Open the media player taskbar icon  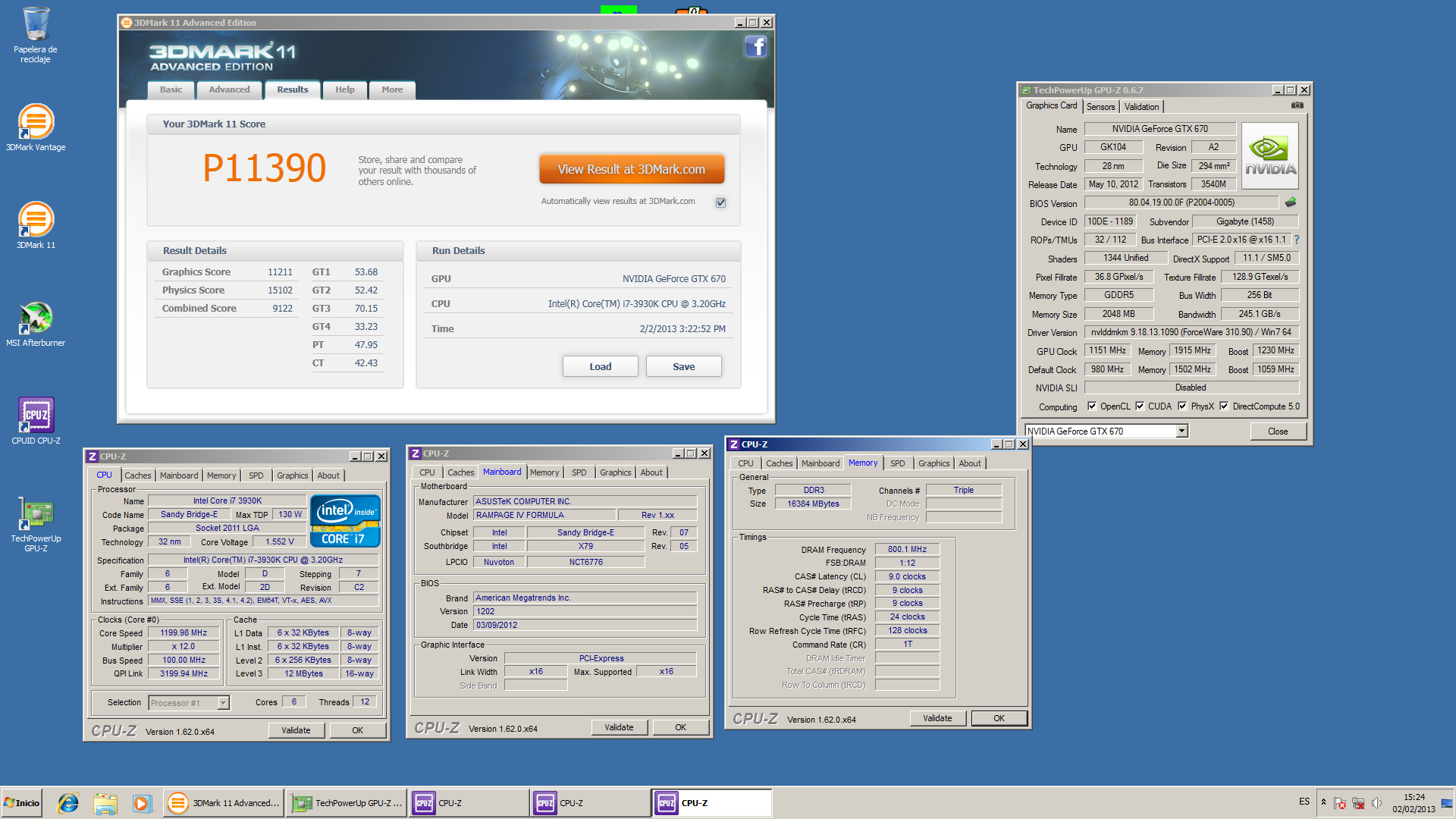(142, 803)
